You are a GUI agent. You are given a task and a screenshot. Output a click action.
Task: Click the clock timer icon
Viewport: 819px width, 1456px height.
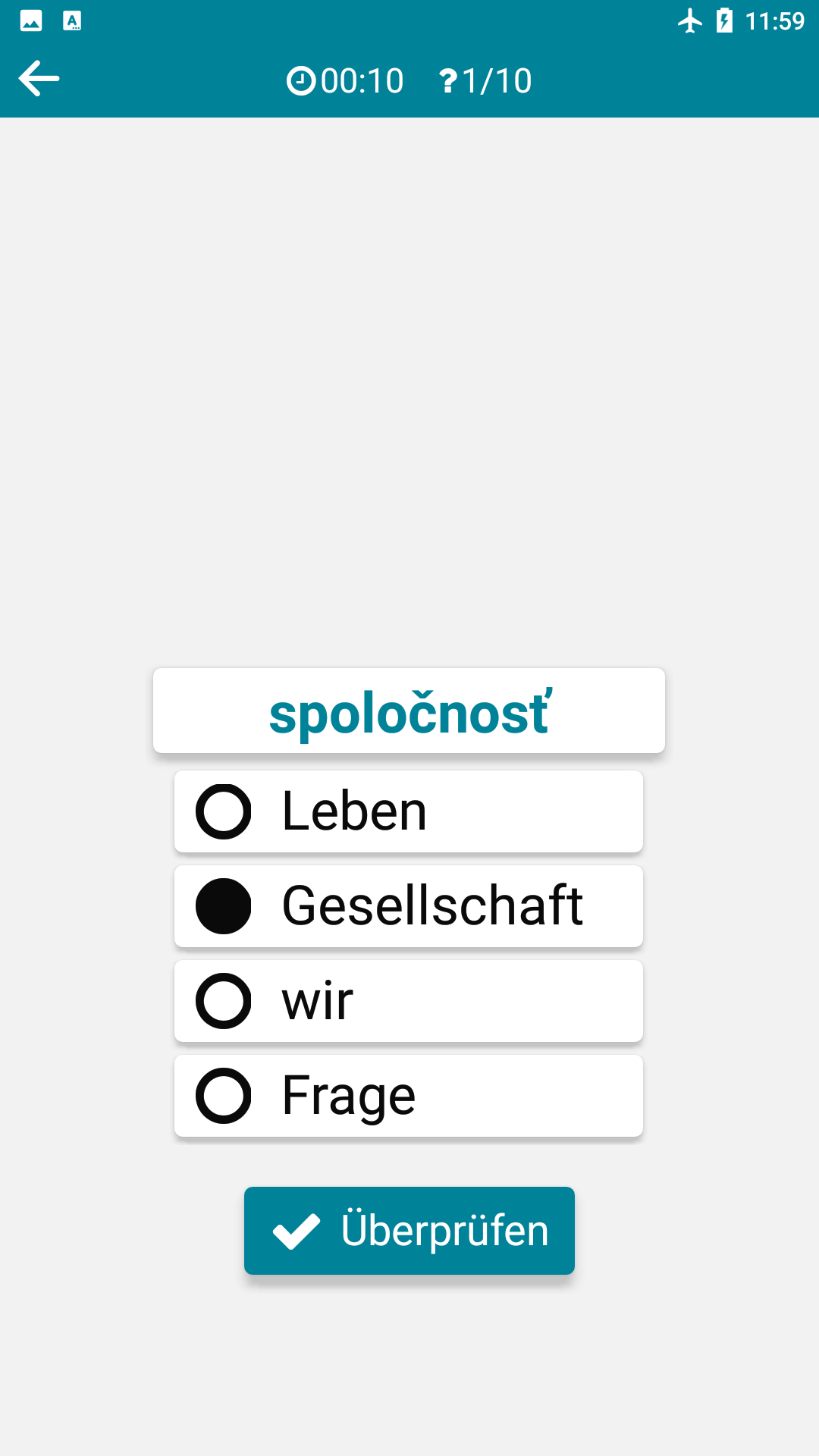point(301,80)
